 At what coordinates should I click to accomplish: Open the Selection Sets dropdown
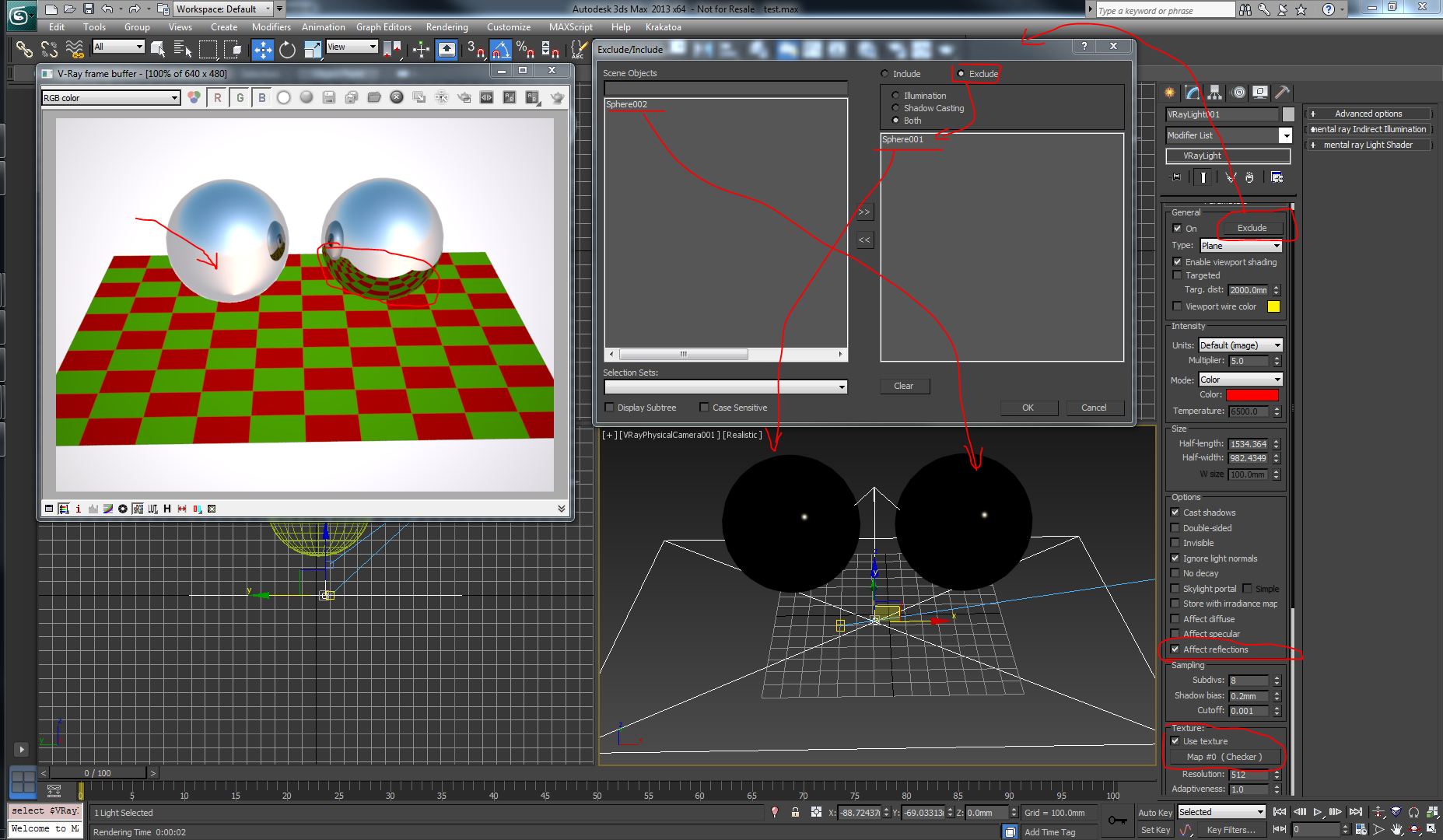(726, 387)
